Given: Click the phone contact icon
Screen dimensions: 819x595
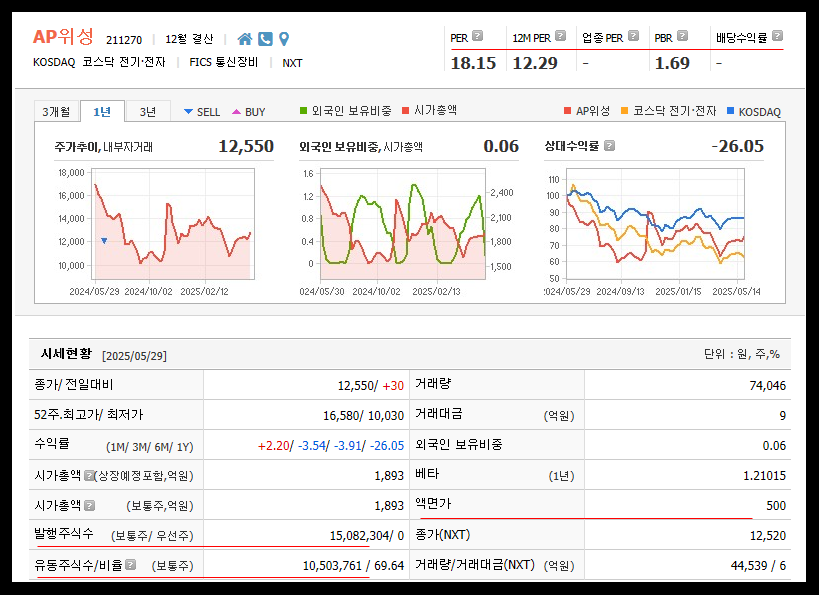Looking at the screenshot, I should click(265, 39).
